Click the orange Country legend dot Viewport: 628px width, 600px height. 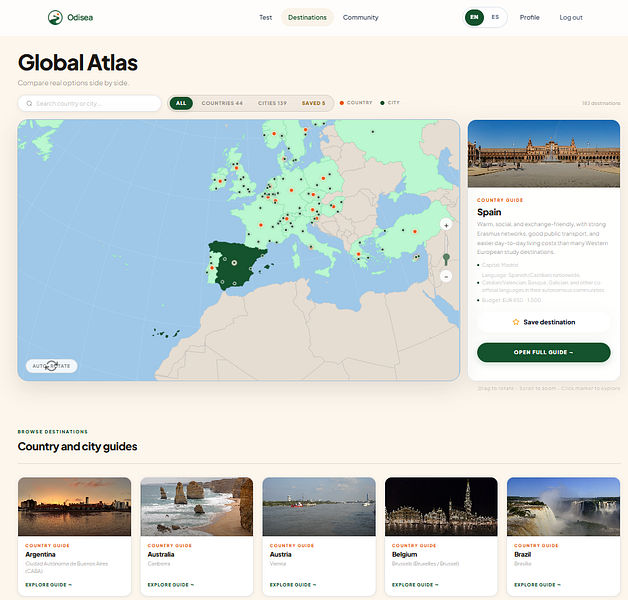(x=342, y=103)
